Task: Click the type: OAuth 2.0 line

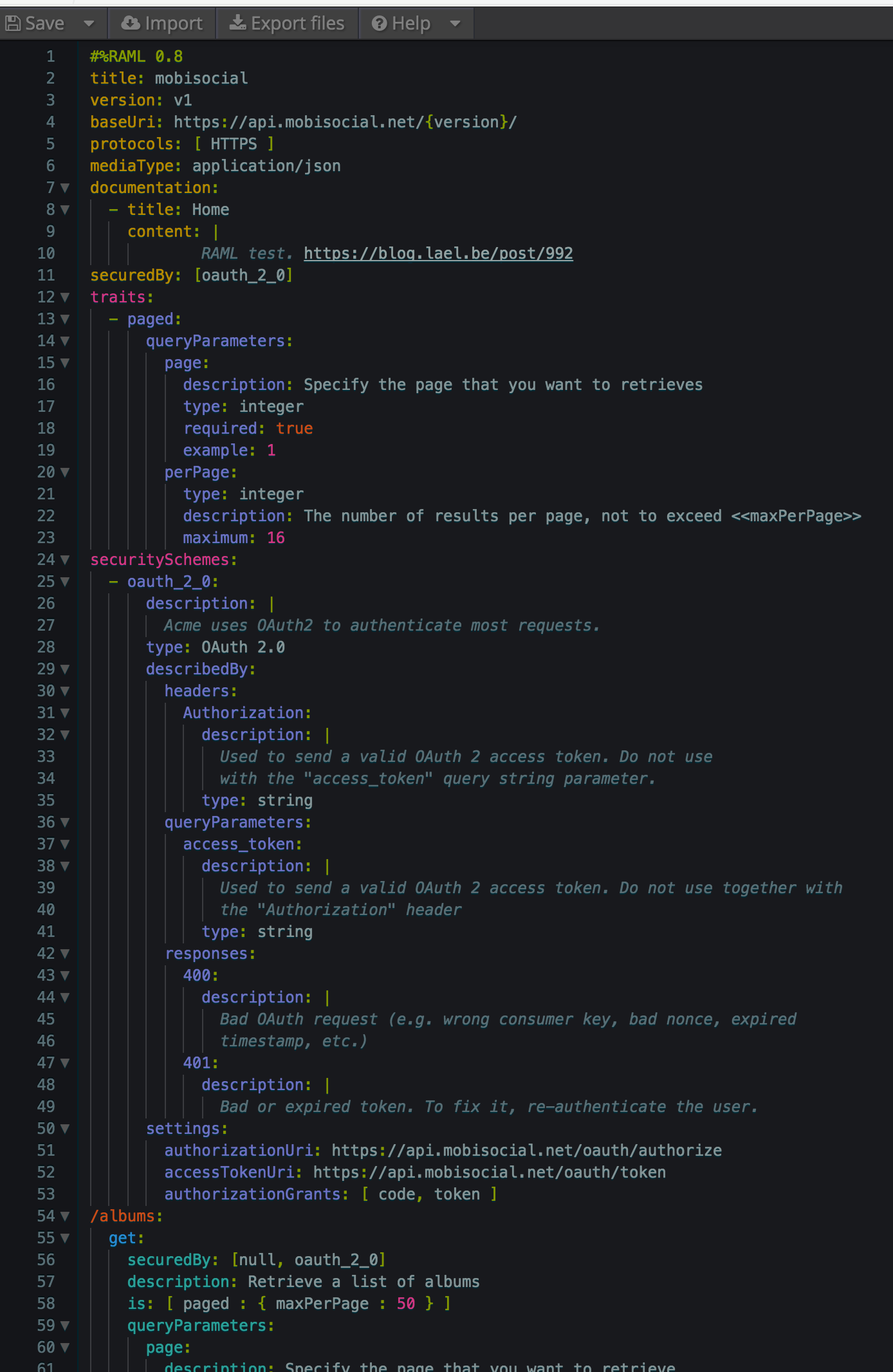Action: point(216,647)
